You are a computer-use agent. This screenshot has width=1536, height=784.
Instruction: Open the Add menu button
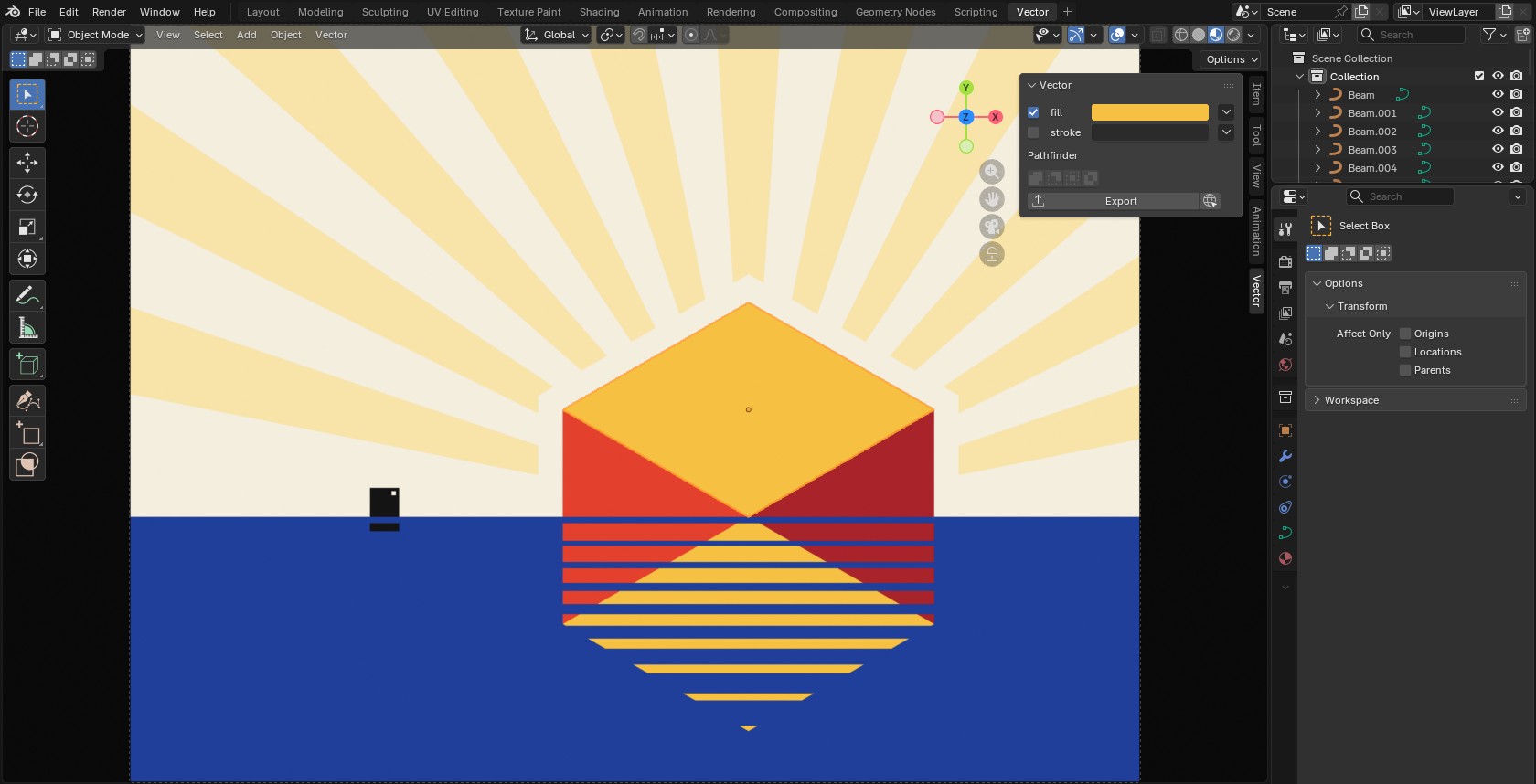pos(246,35)
